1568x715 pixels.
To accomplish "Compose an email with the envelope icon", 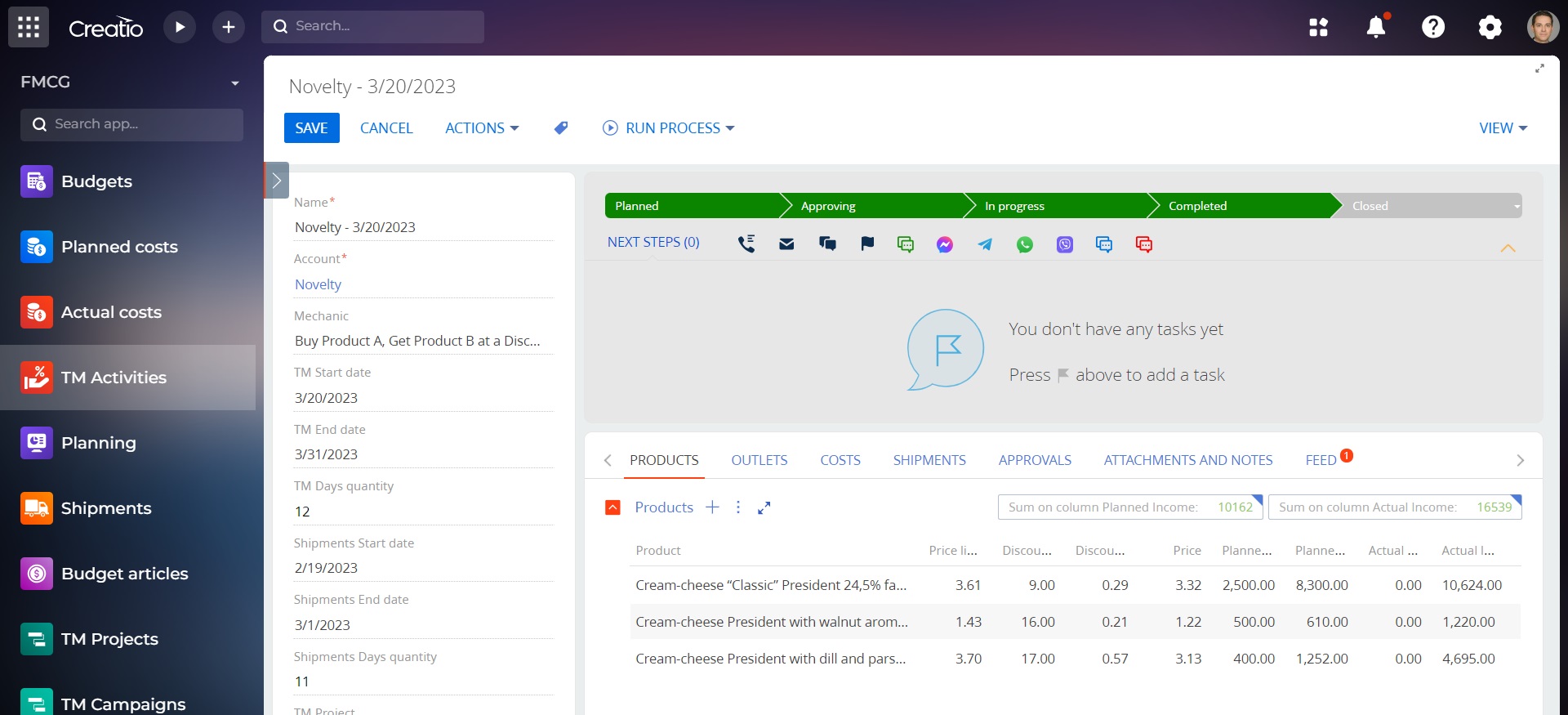I will [786, 244].
